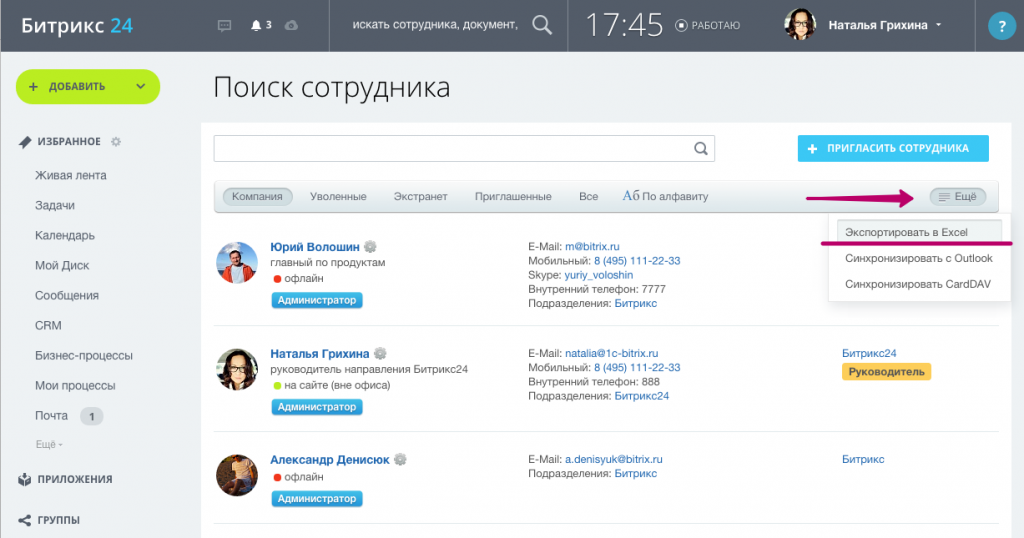Screen dimensions: 1024x538
Task: Open the chat messages icon in header
Action: (224, 25)
